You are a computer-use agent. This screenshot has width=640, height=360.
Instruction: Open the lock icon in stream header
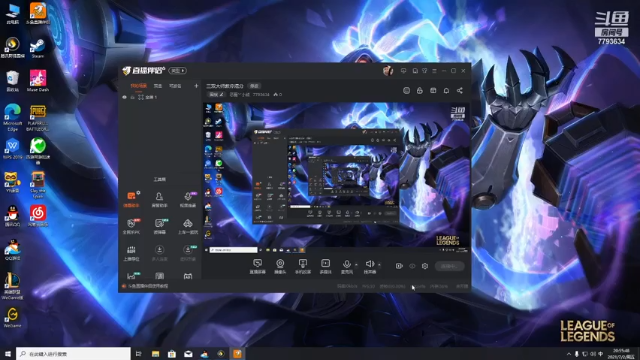pyautogui.click(x=420, y=91)
